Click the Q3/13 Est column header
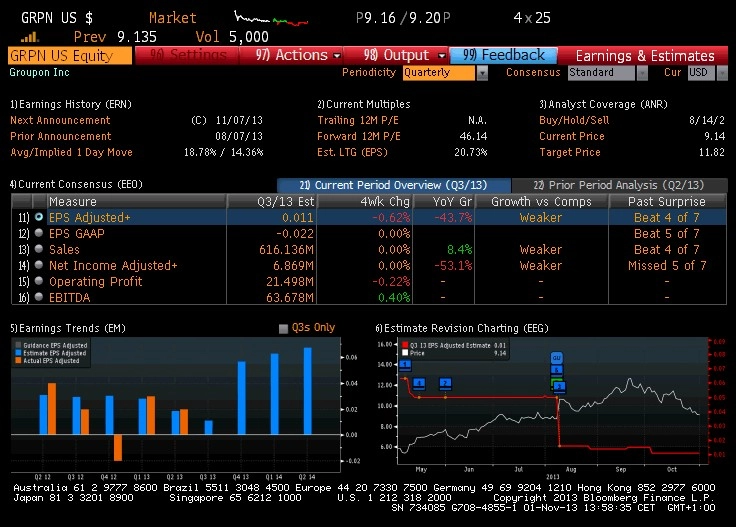736x527 pixels. 272,201
